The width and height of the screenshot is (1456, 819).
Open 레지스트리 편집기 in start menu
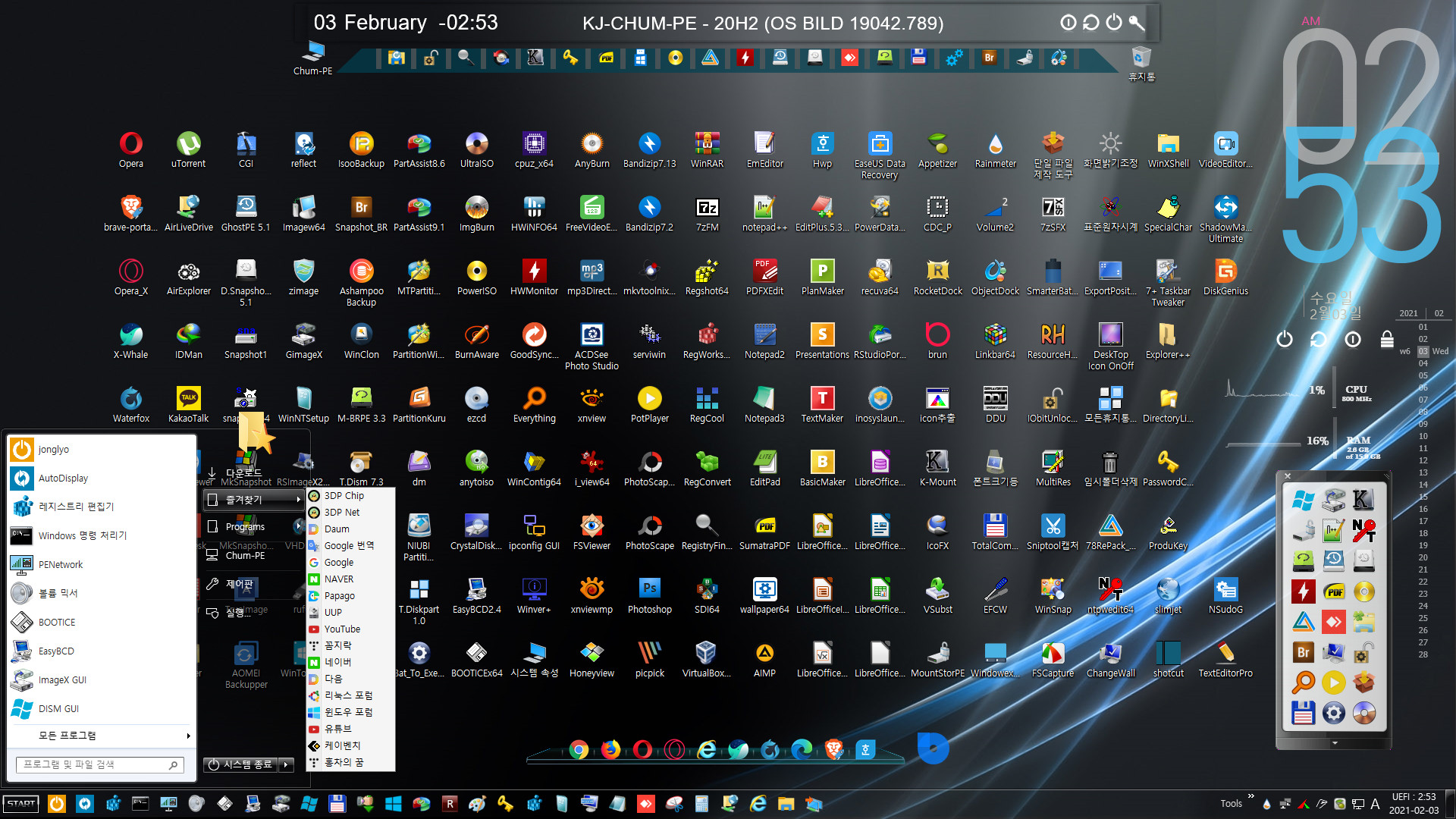click(101, 507)
